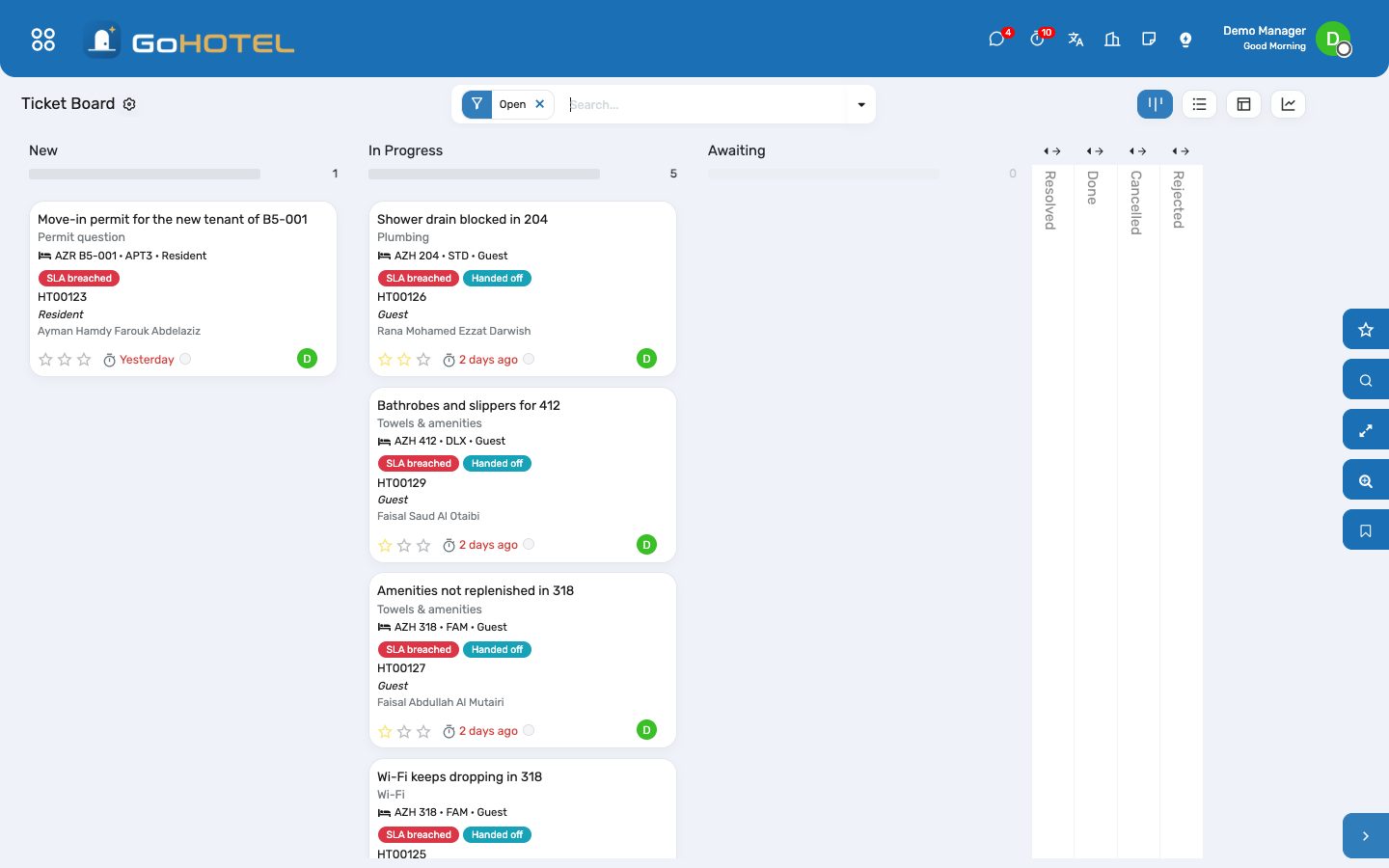1389x868 pixels.
Task: Expand the Done column
Action: click(x=1095, y=151)
